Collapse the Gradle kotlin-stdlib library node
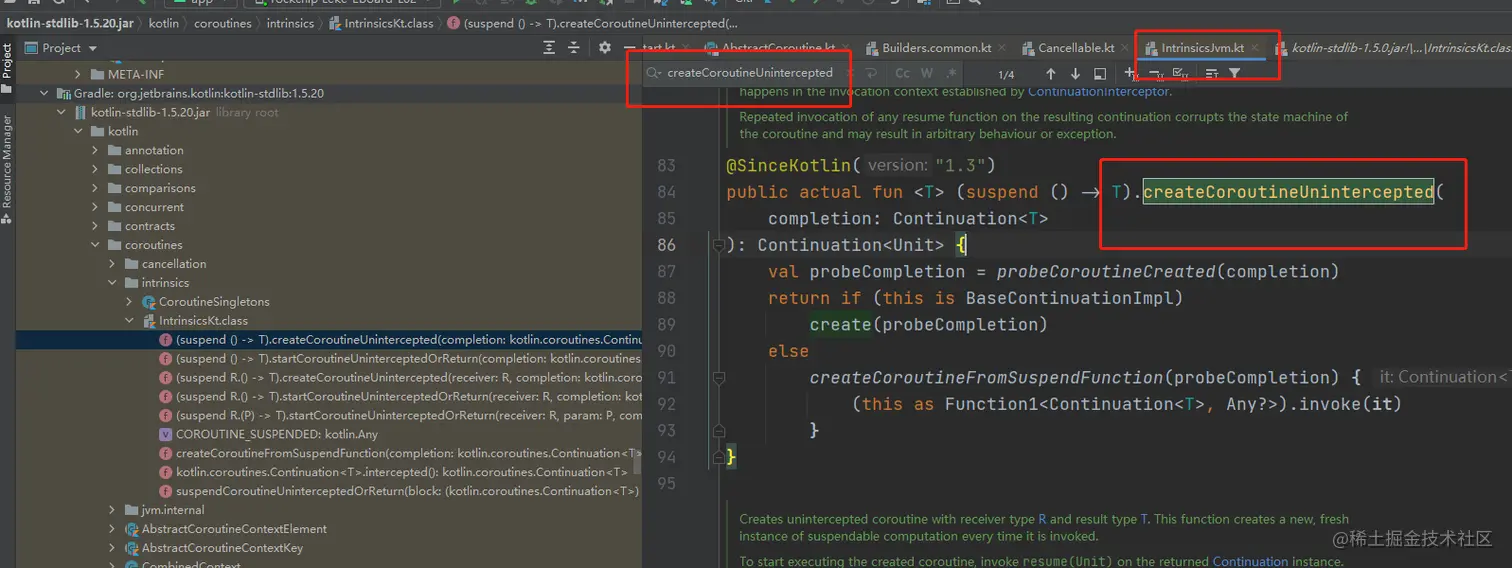 (44, 93)
